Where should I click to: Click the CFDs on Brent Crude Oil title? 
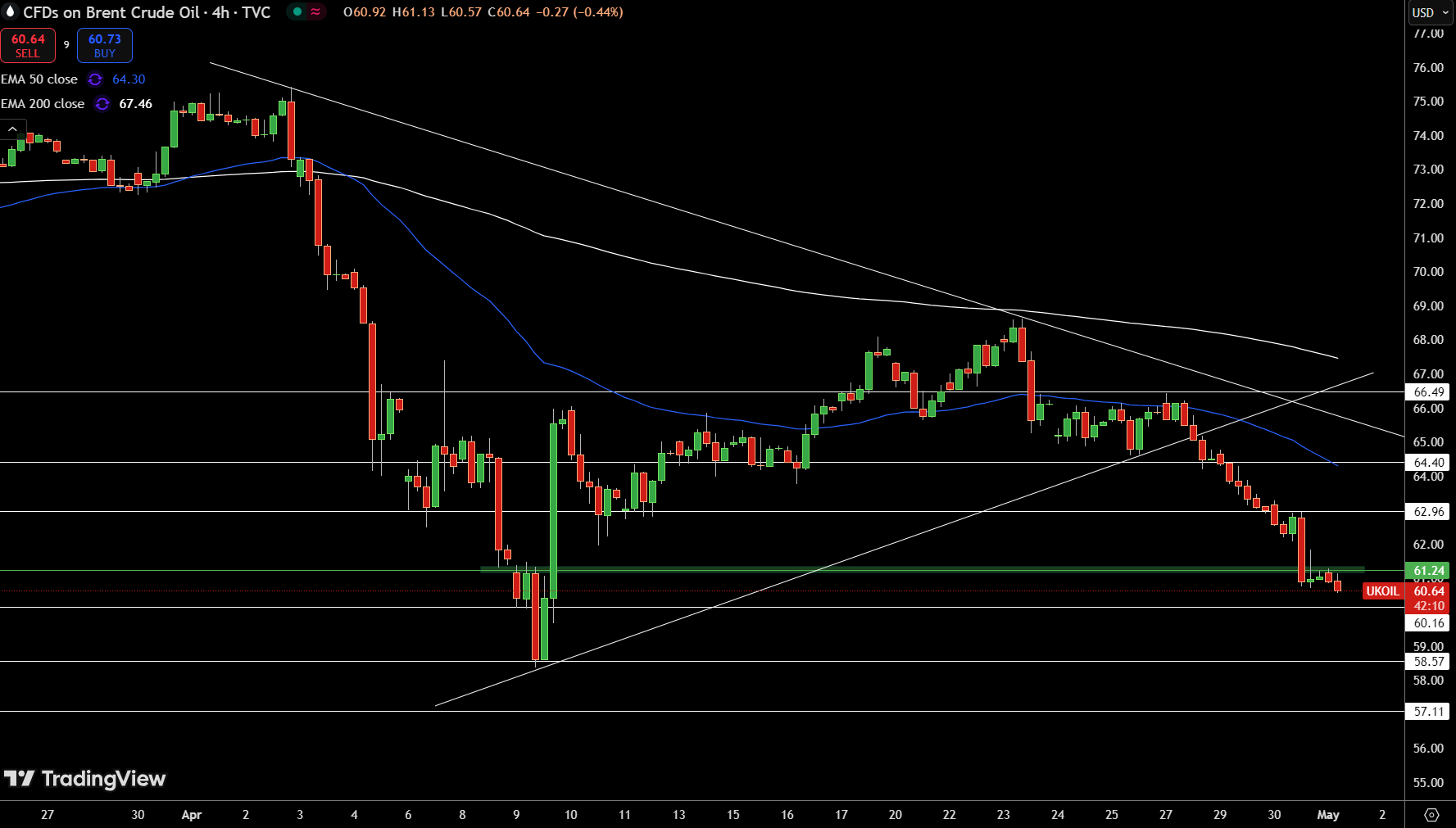[147, 12]
